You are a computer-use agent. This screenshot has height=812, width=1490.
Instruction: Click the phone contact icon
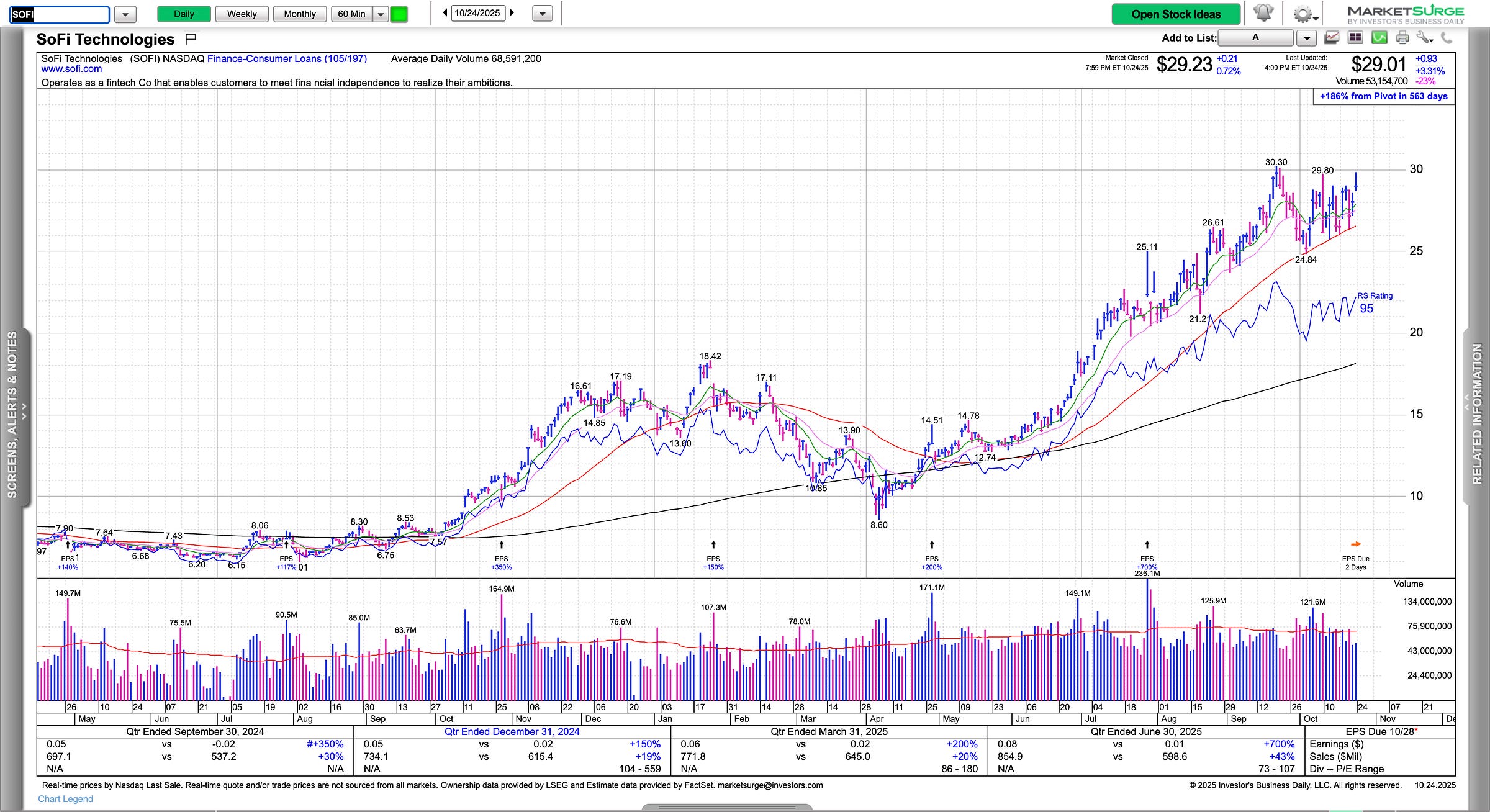[1447, 38]
